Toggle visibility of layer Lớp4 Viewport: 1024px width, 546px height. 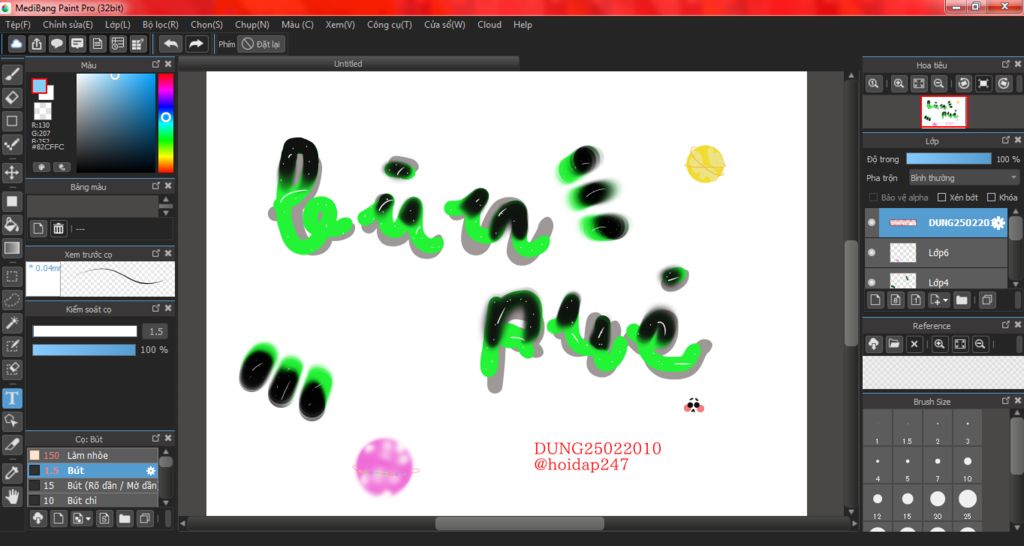pos(871,282)
